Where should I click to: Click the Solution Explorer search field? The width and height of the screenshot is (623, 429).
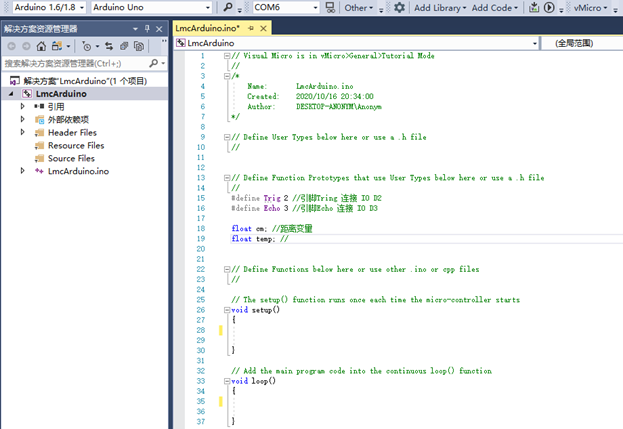75,63
